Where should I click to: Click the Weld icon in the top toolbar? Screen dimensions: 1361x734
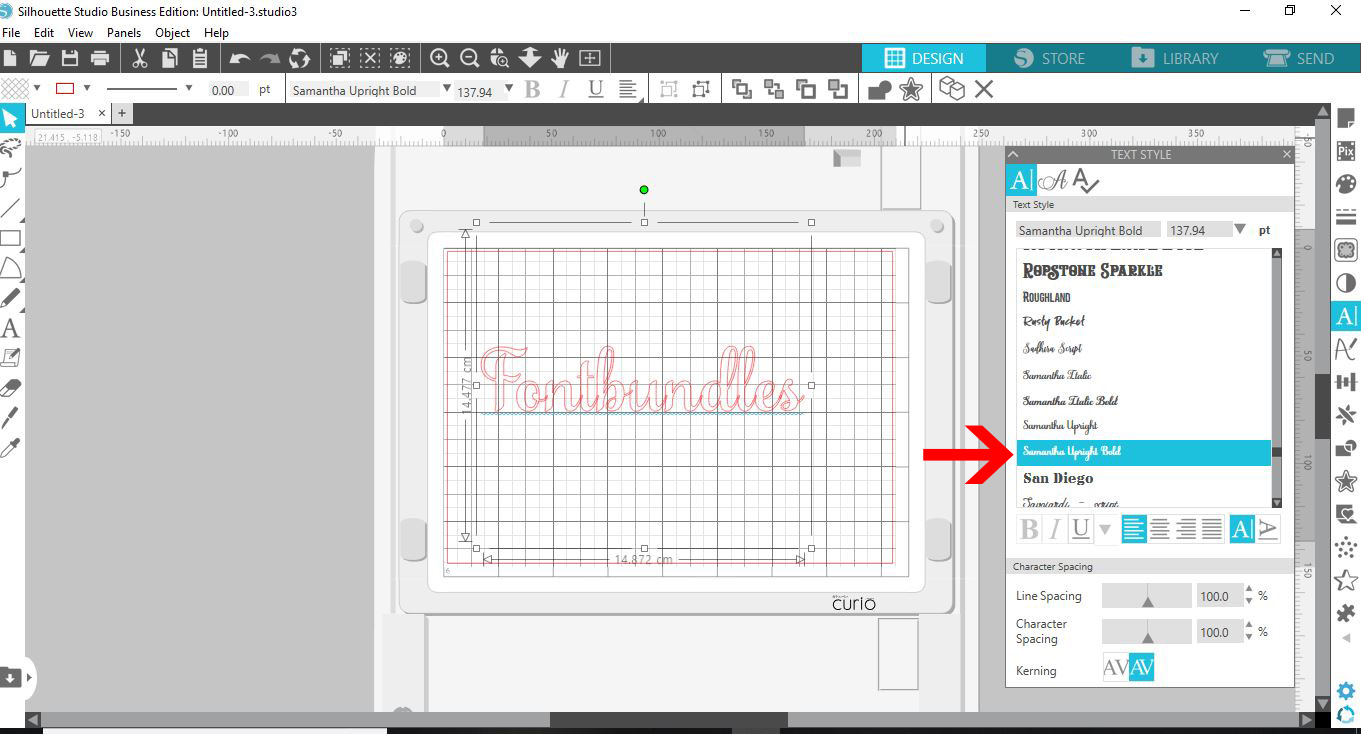880,90
